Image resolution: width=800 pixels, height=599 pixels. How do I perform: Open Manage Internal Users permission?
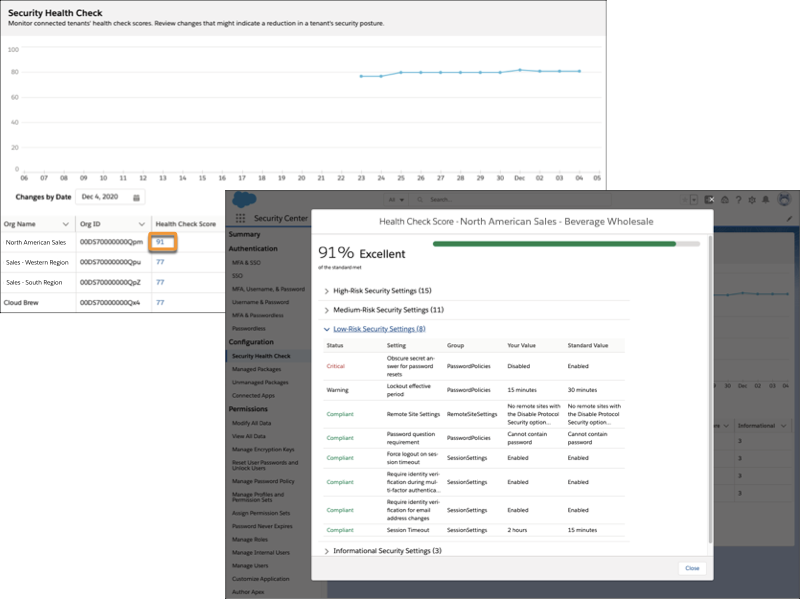261,553
